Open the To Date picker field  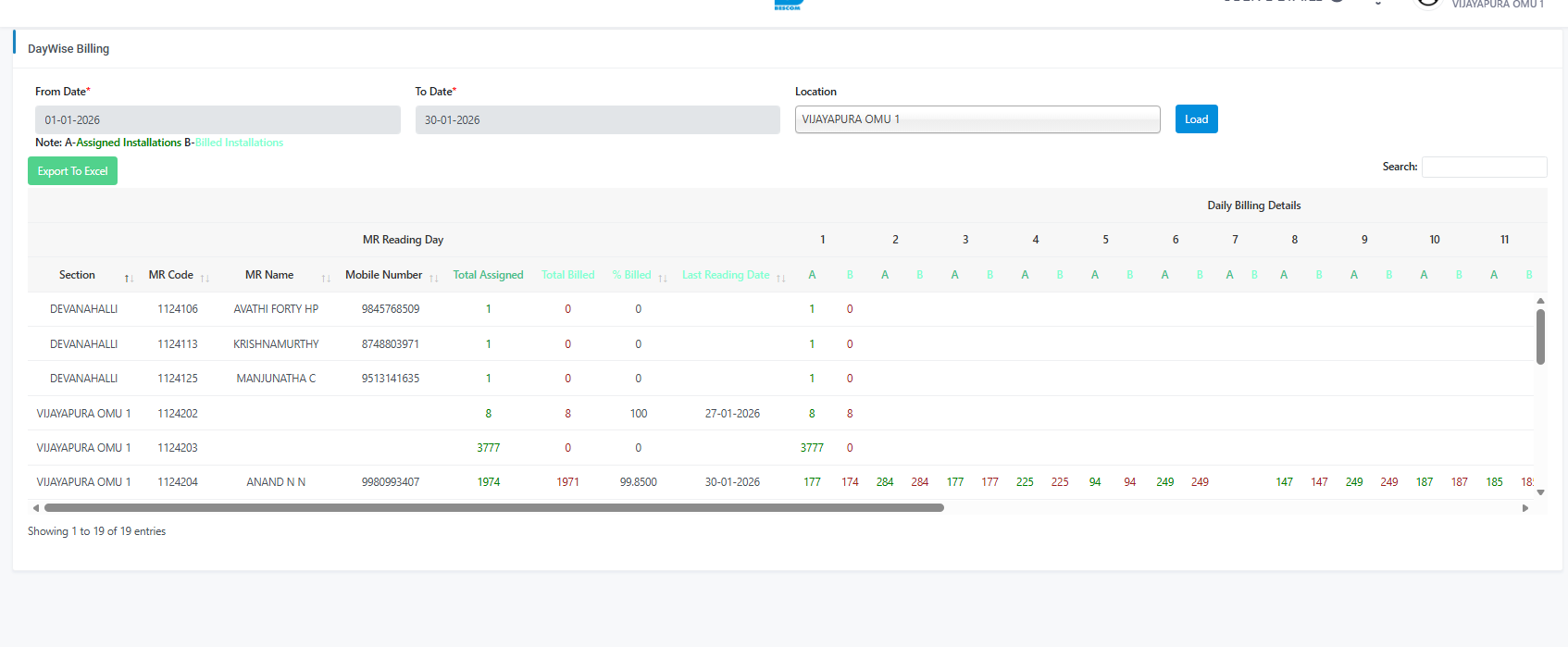pos(597,120)
